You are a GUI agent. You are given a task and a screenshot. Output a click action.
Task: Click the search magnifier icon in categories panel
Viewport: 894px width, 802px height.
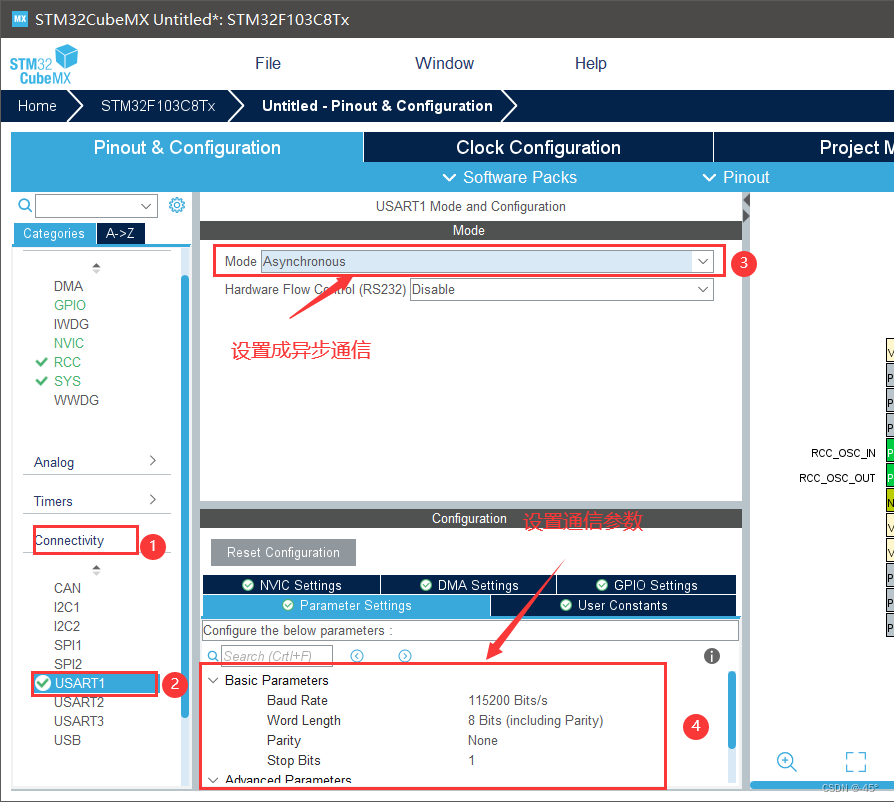25,205
